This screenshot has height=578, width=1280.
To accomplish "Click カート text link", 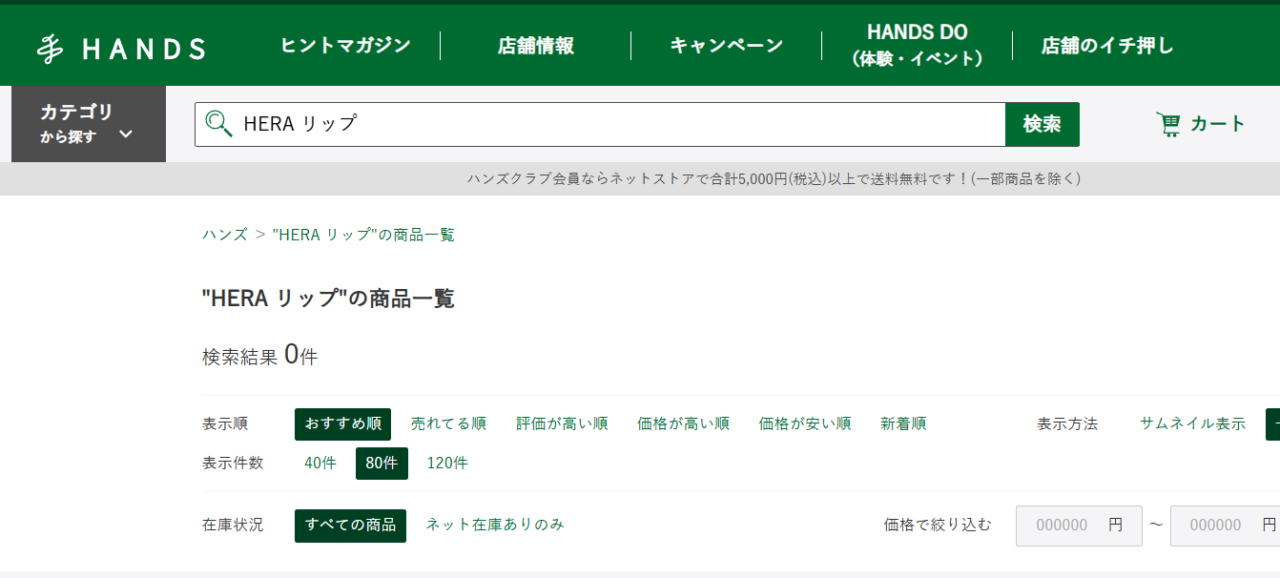I will [x=1217, y=124].
